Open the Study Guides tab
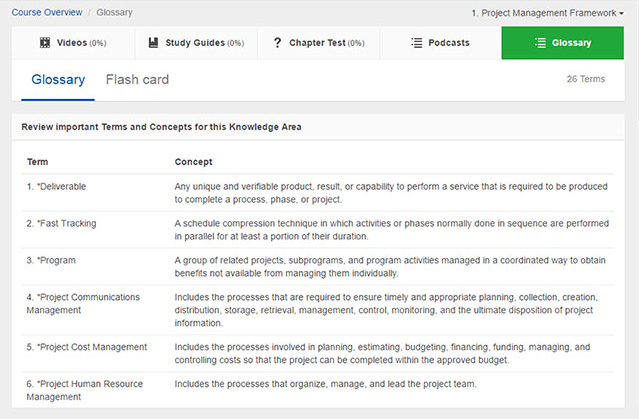Viewport: 639px width, 419px height. point(196,43)
